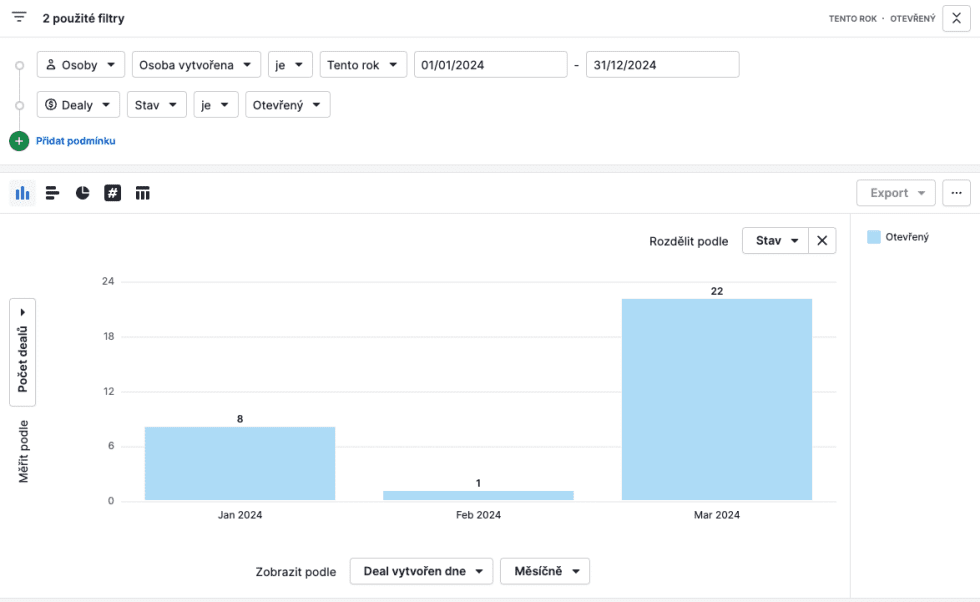Viewport: 980px width, 602px height.
Task: Expand the 'Osoba vytvořena' field dropdown
Action: 196,65
